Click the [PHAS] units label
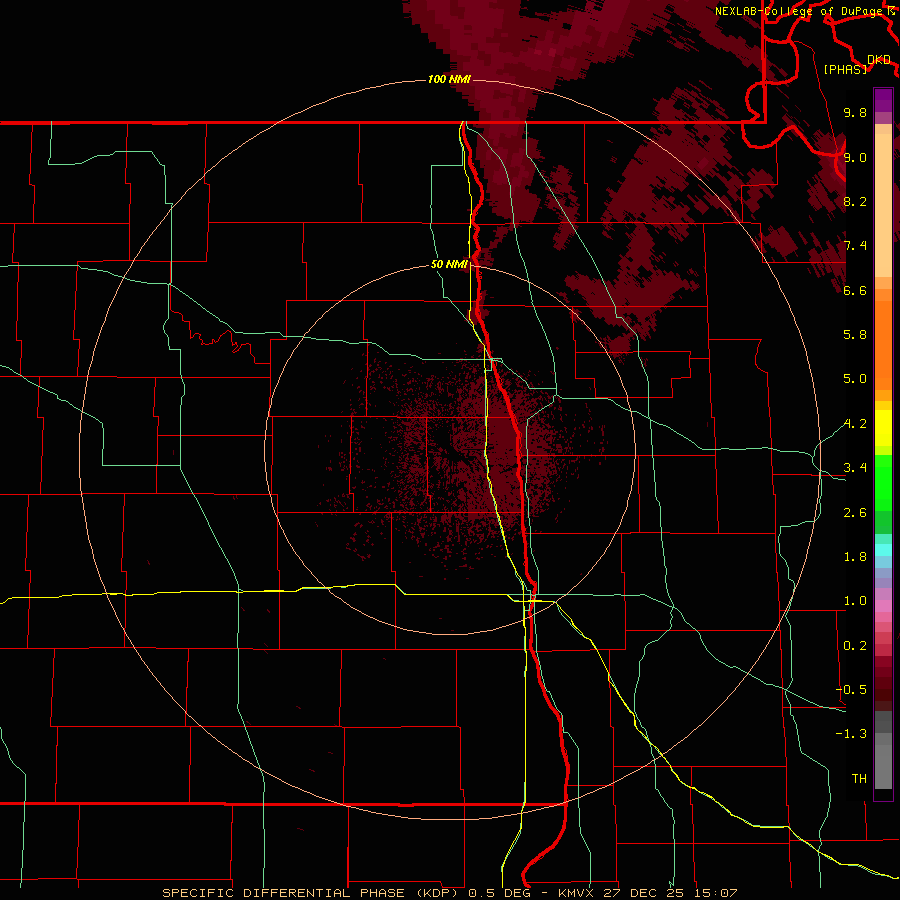 point(845,70)
